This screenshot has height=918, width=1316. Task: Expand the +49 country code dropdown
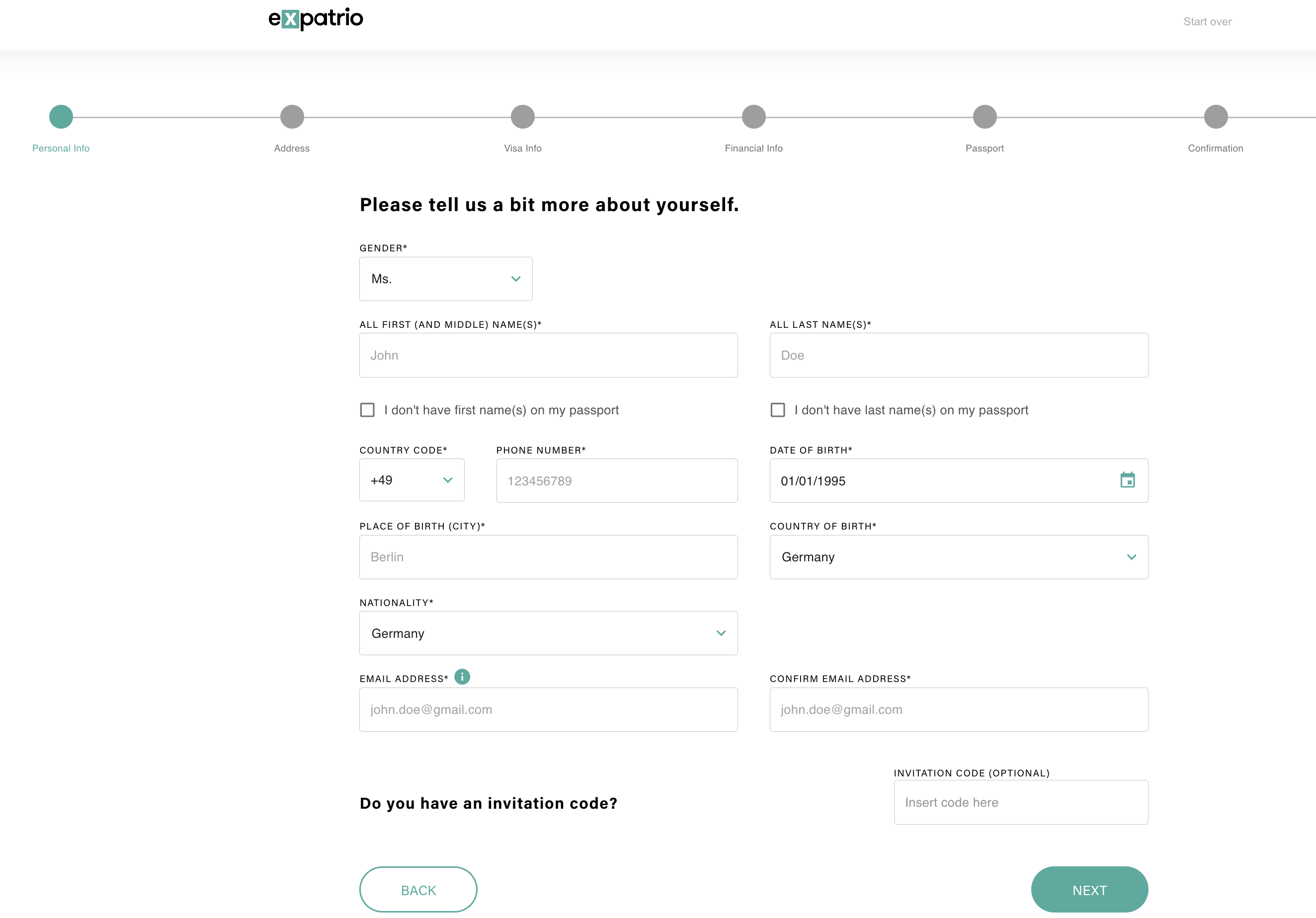(x=411, y=480)
